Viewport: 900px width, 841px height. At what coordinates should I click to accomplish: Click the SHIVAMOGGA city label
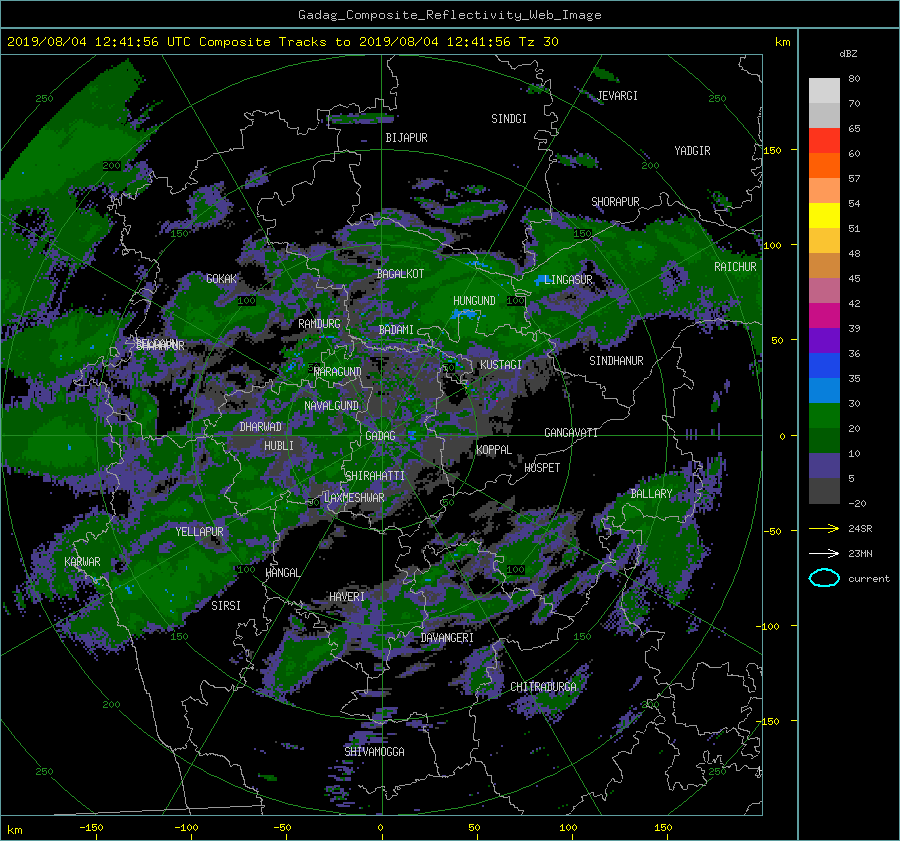[374, 751]
